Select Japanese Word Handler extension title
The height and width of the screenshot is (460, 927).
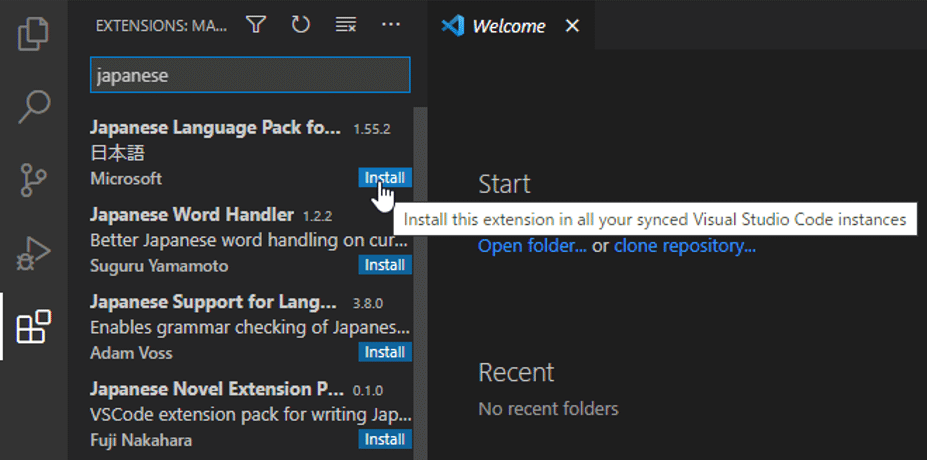point(192,215)
